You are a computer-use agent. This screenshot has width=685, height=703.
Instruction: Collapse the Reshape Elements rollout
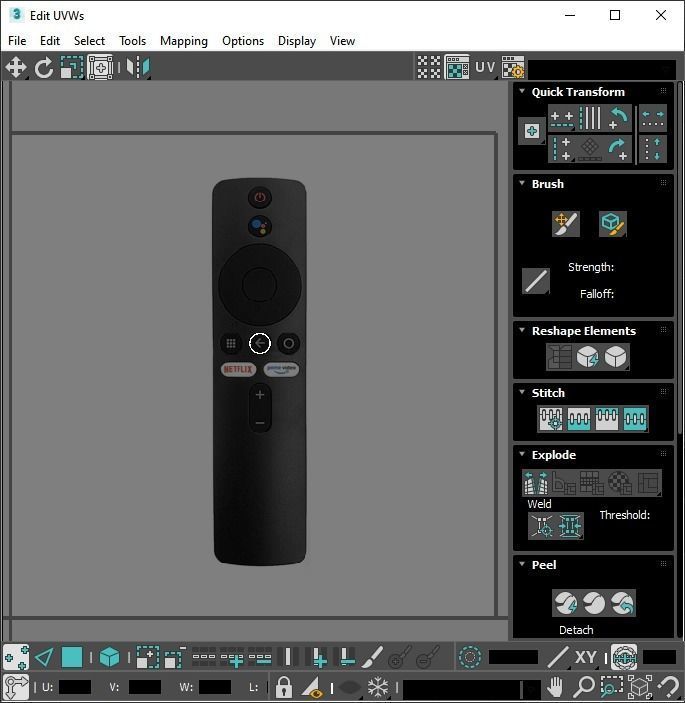pyautogui.click(x=522, y=330)
